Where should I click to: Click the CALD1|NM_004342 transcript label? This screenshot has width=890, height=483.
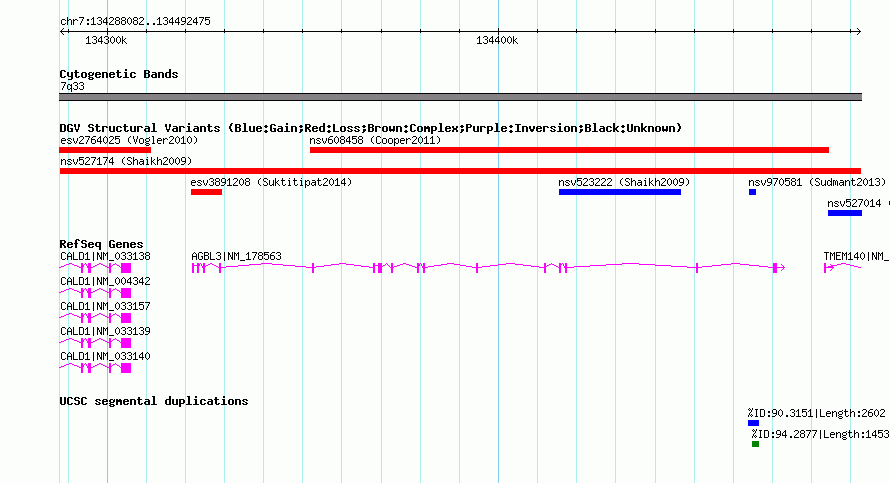pyautogui.click(x=106, y=282)
